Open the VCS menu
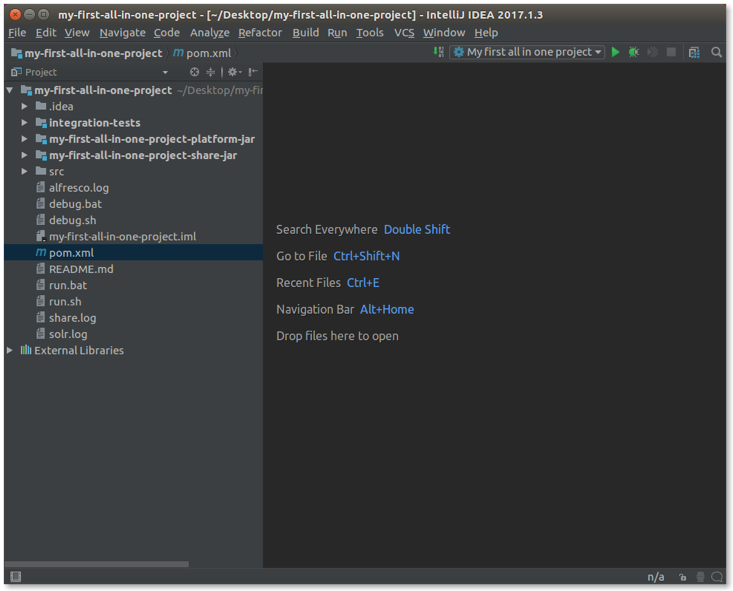733x591 pixels. [404, 33]
